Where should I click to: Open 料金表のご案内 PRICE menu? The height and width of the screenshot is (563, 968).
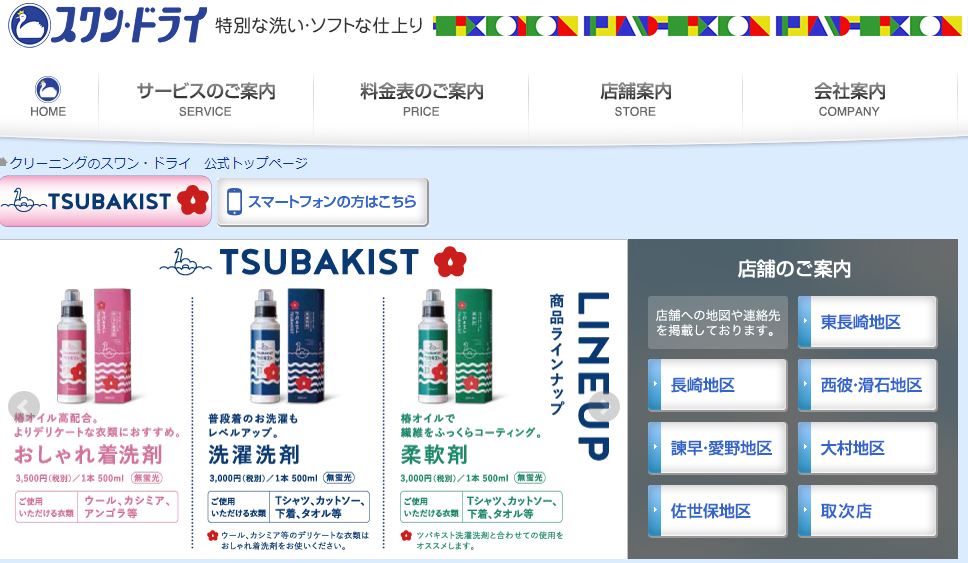tap(421, 99)
